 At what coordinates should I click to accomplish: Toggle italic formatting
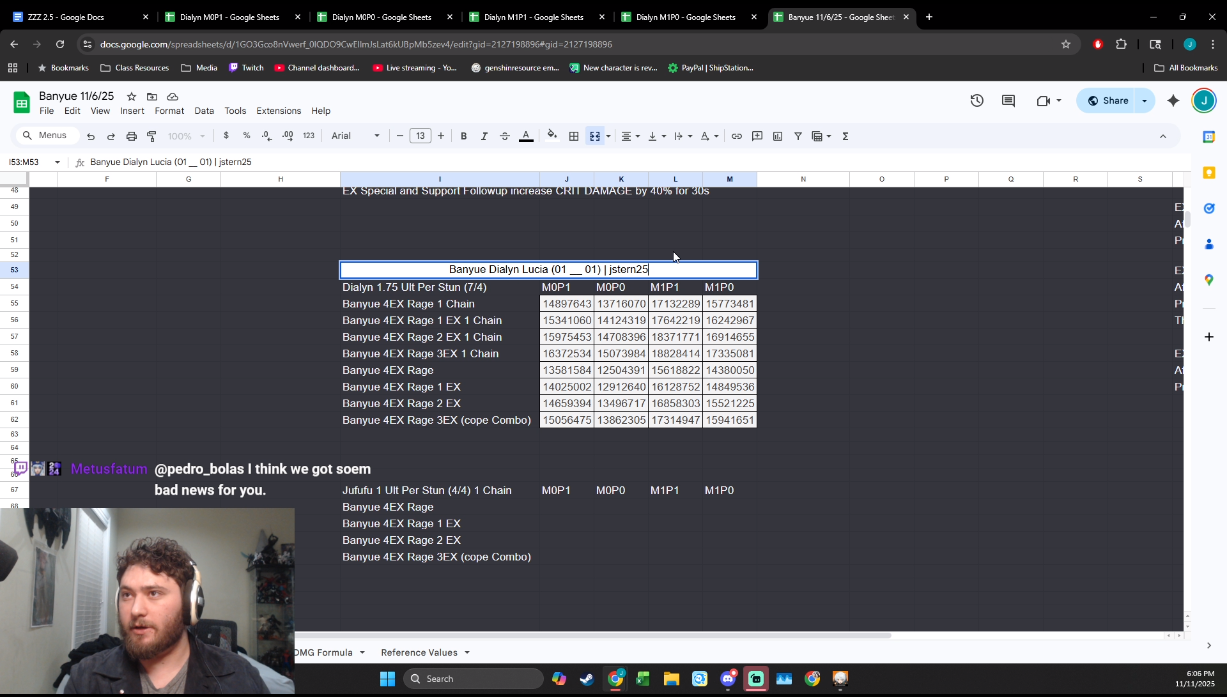point(484,136)
